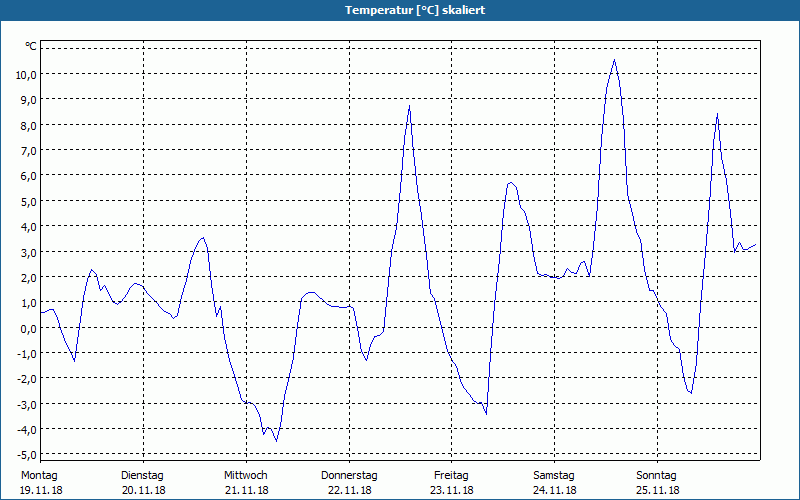Click the date '22.11.18'

349,490
